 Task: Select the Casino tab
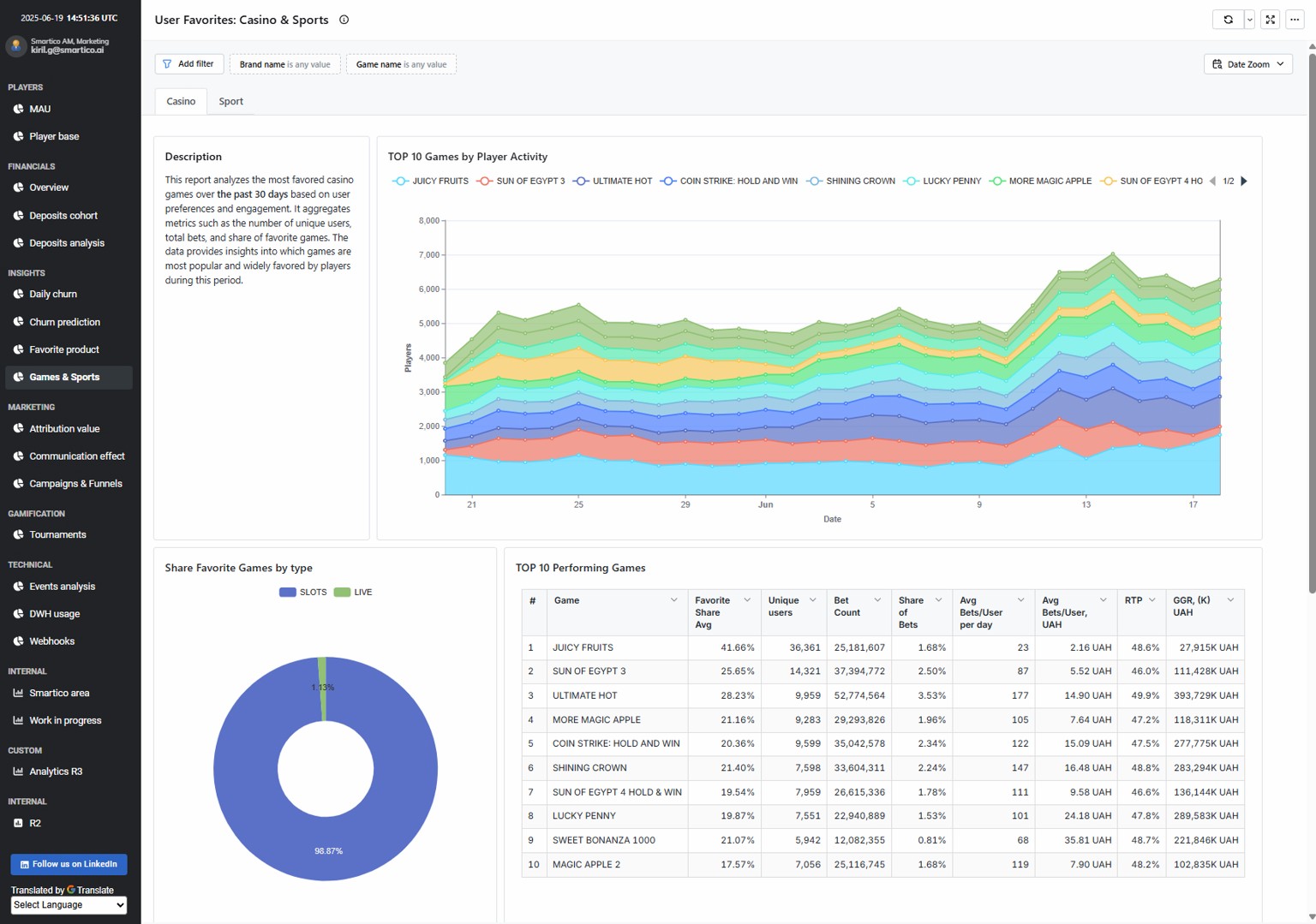click(x=181, y=101)
